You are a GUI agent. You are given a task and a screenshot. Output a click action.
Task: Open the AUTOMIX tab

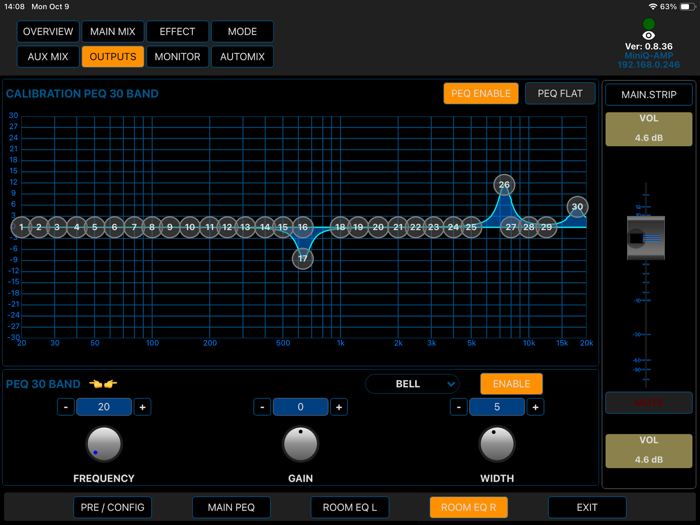242,57
